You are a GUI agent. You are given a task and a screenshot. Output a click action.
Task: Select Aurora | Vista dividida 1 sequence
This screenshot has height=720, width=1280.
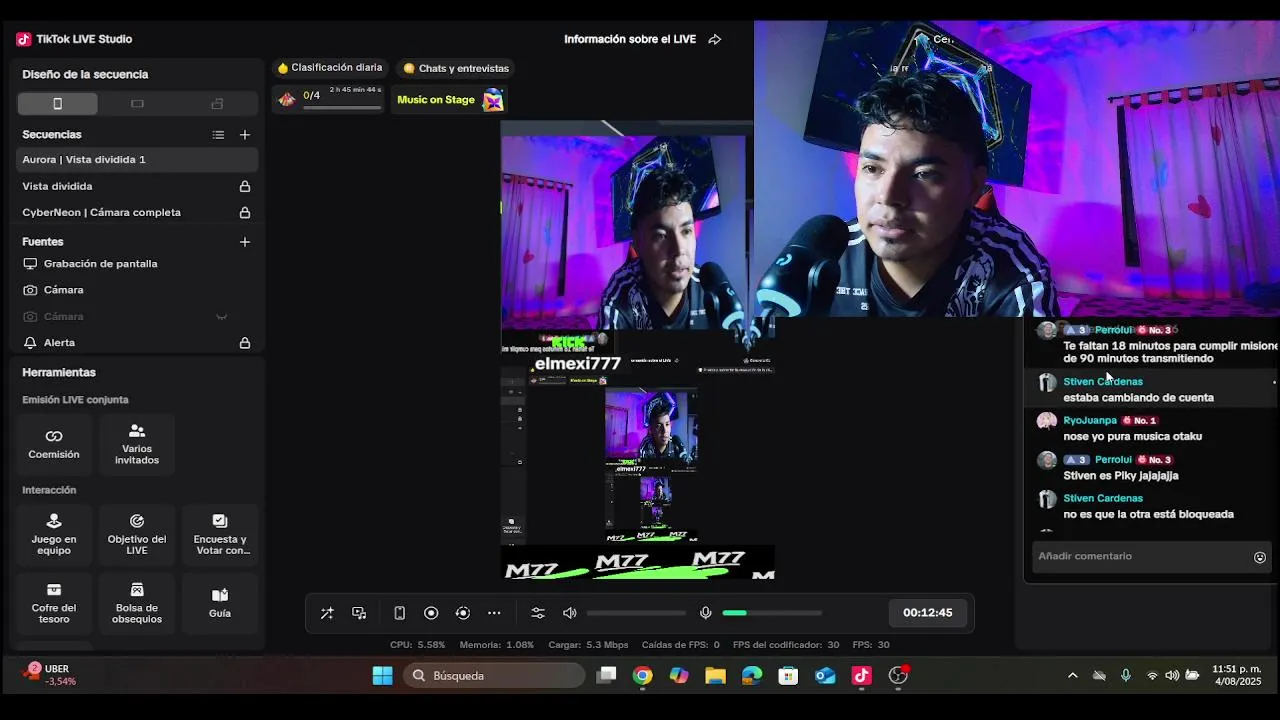pos(138,160)
